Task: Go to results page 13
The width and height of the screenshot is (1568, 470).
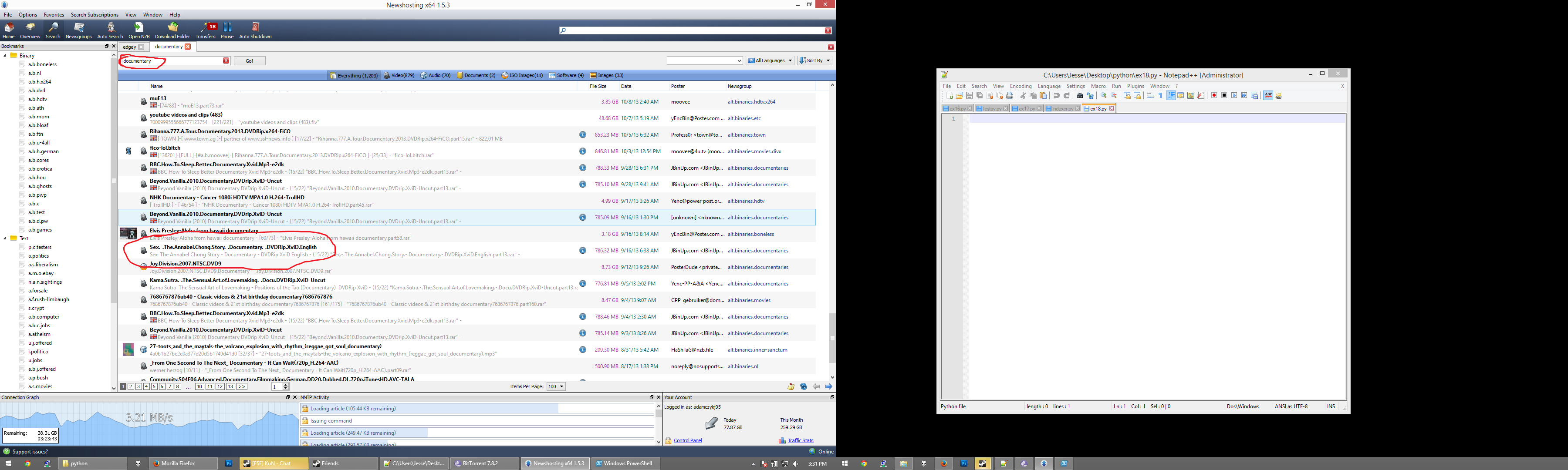Action: tap(230, 387)
